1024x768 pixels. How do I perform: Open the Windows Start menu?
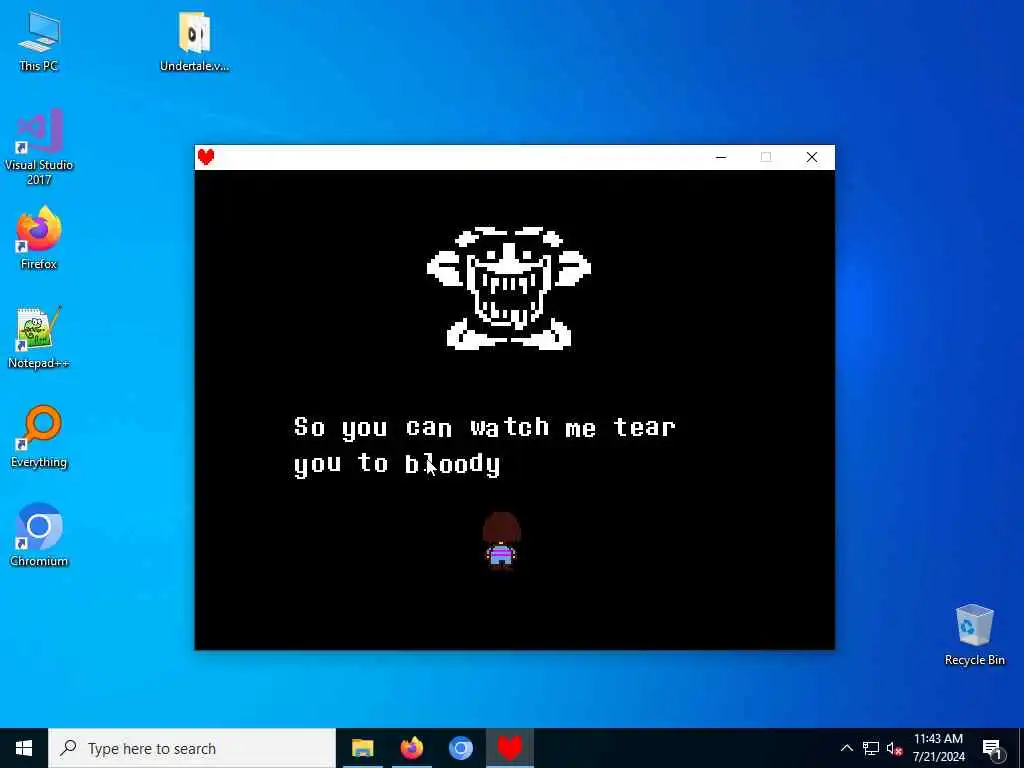[24, 748]
